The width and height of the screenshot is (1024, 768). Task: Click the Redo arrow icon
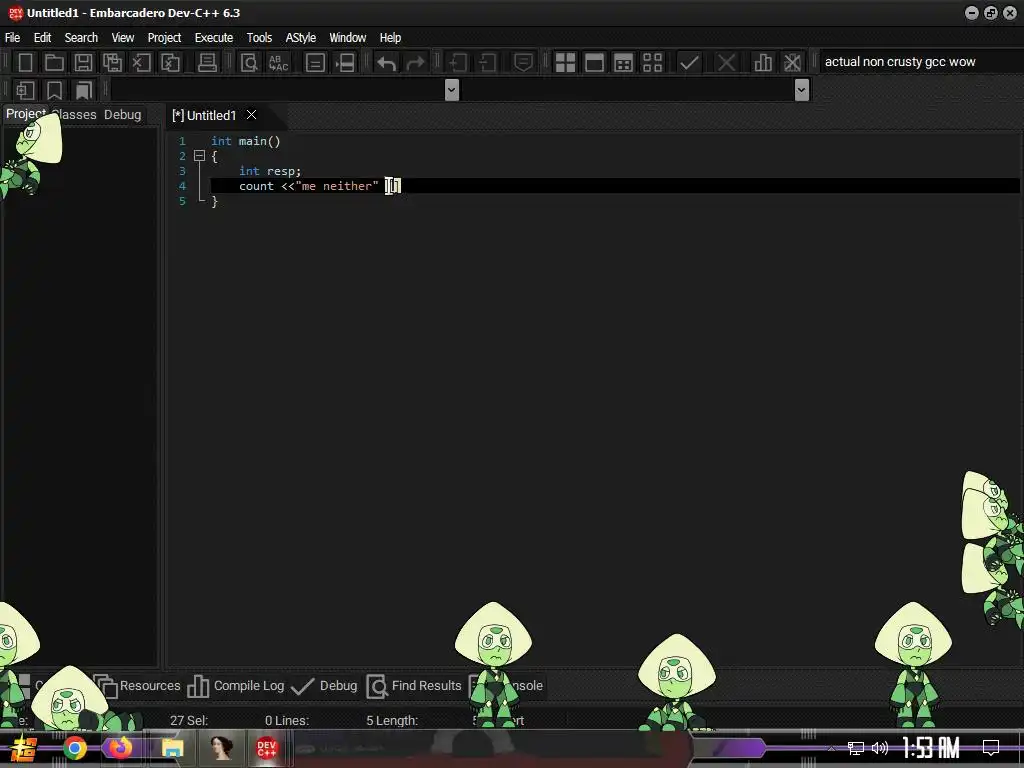tap(415, 63)
